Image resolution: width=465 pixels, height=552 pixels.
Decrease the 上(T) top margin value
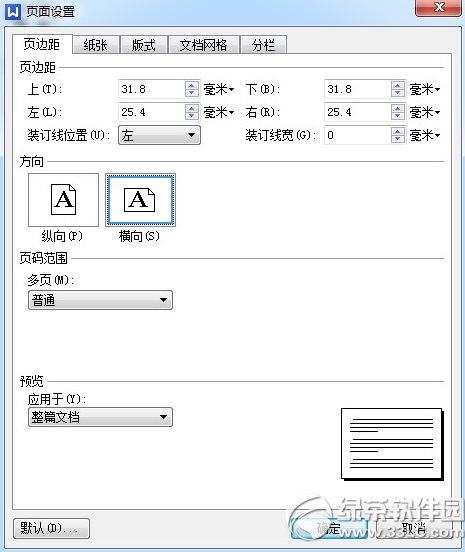point(191,93)
